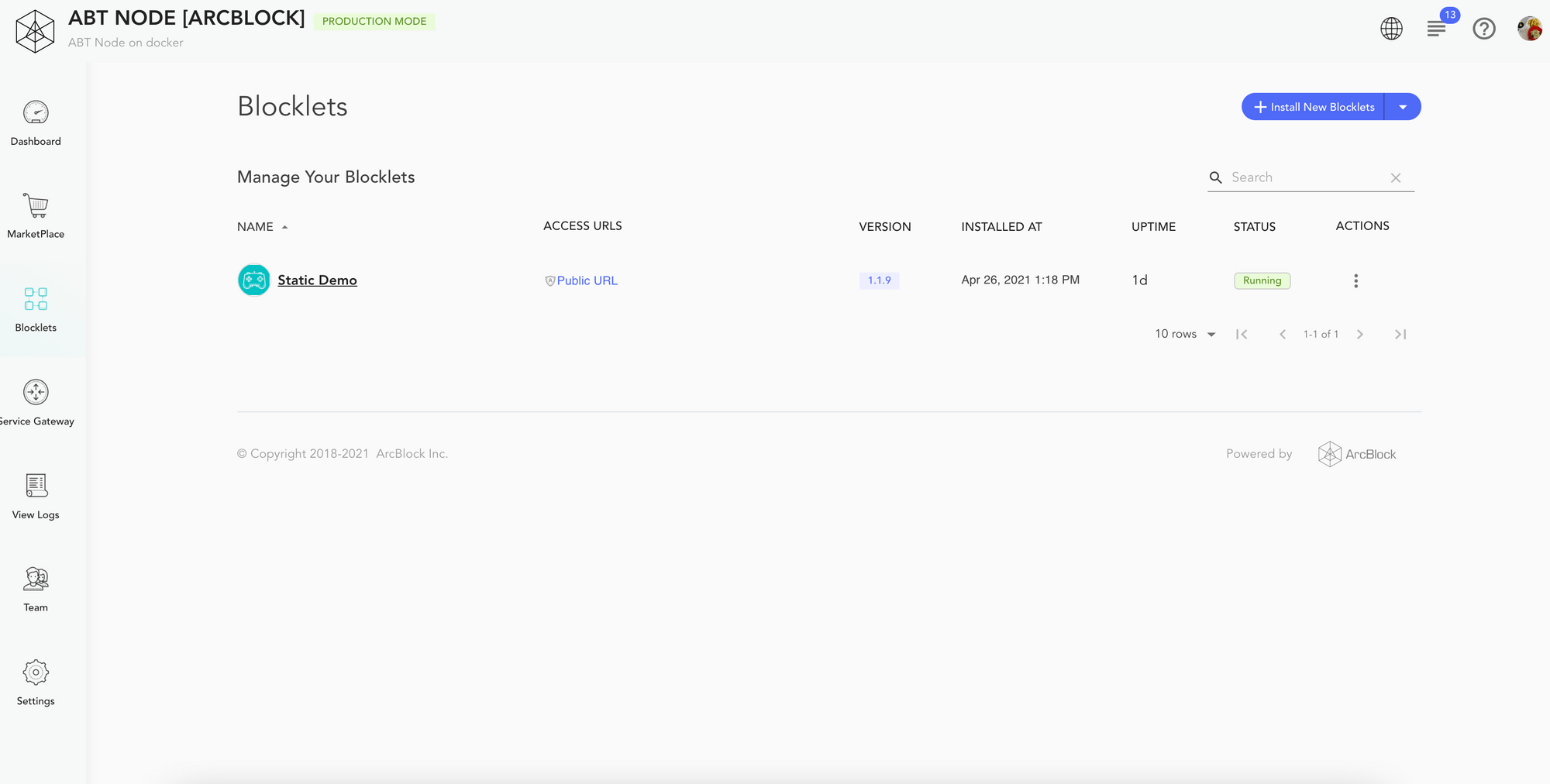Viewport: 1550px width, 784px height.
Task: Click the Running status badge
Action: (x=1262, y=280)
